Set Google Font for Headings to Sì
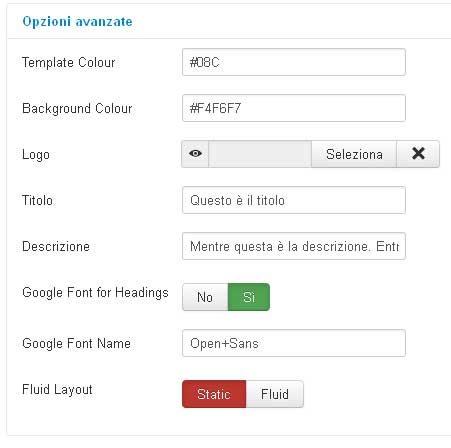Screen dimensions: 451x448 (249, 297)
